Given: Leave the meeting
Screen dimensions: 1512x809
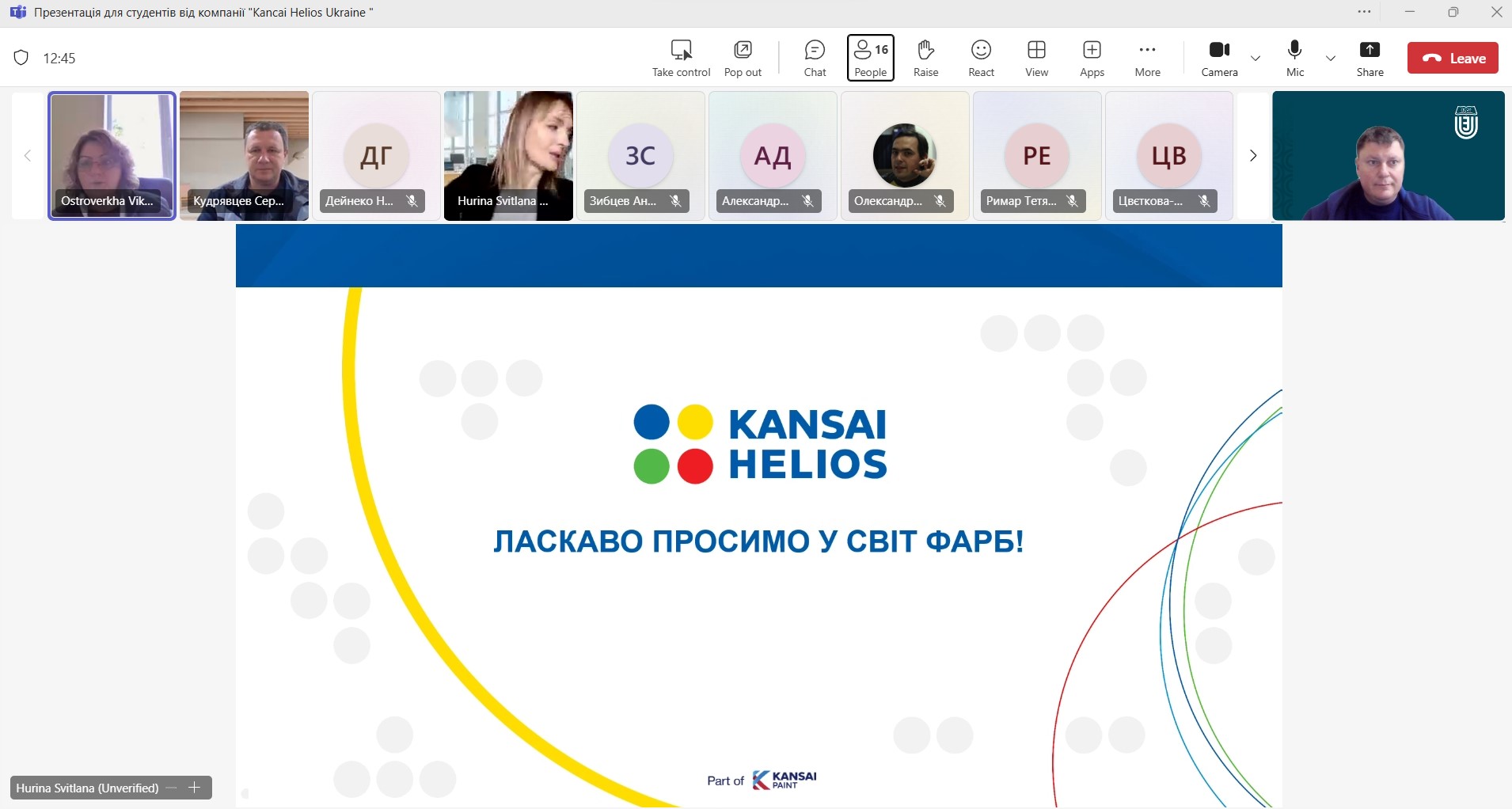Looking at the screenshot, I should tap(1453, 59).
